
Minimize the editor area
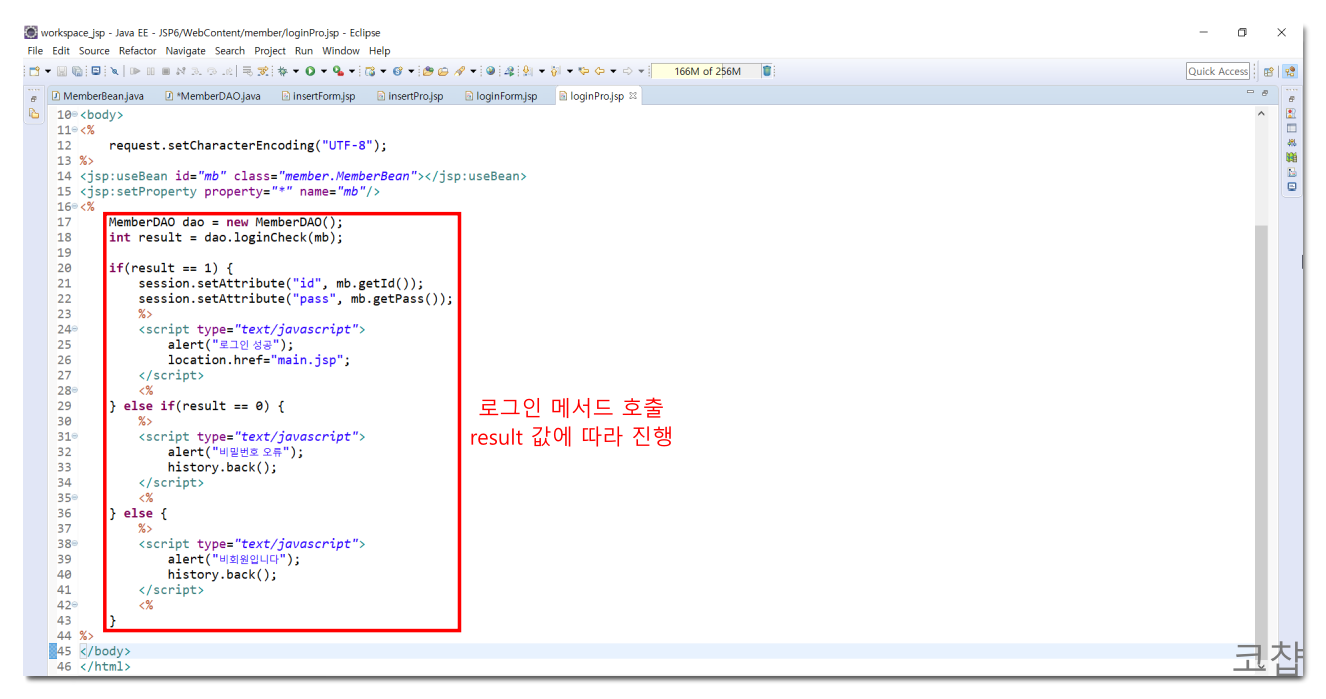tap(1250, 93)
